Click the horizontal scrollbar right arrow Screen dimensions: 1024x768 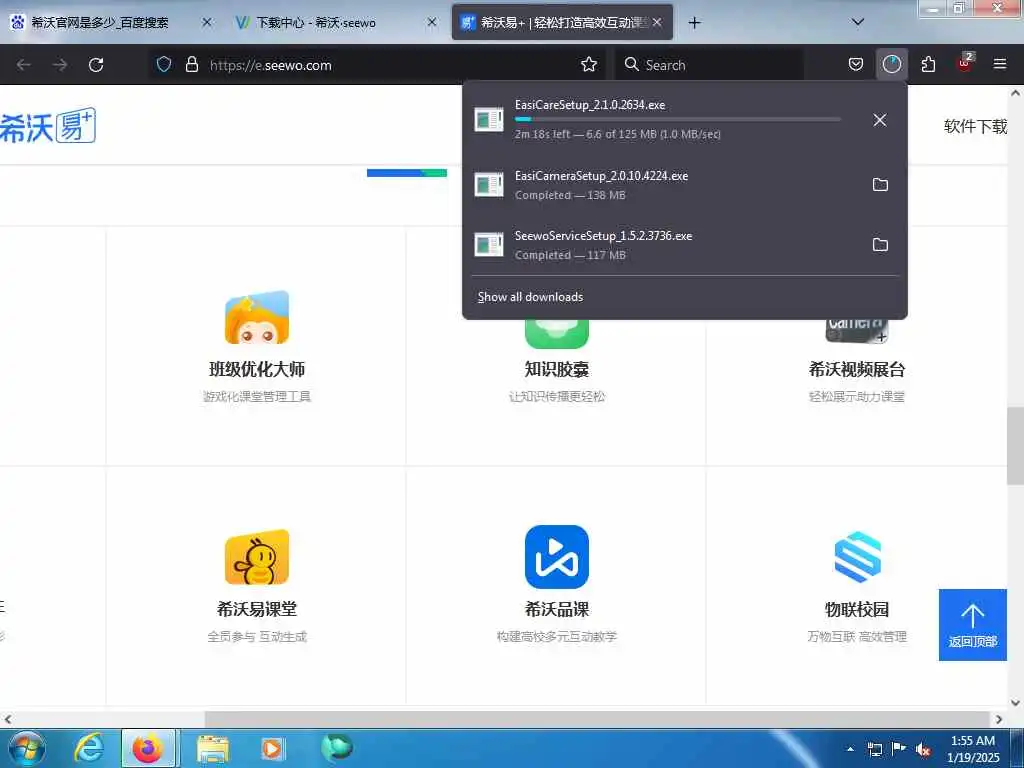pos(999,719)
